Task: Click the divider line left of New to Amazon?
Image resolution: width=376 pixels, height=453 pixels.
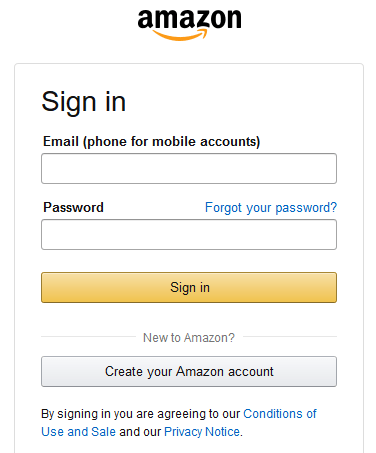Action: [88, 337]
